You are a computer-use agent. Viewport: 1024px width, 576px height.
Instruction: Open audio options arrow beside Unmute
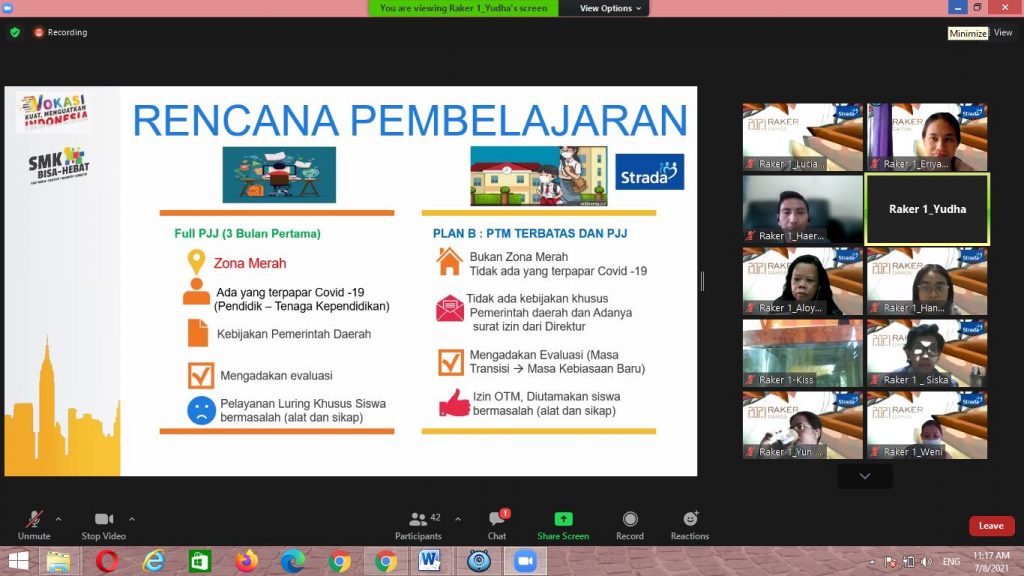click(58, 519)
